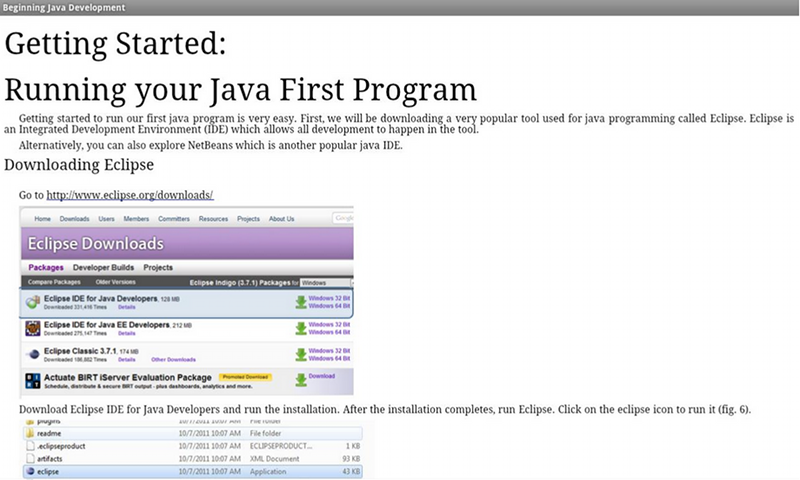Click Resources in the Eclipse site navigation

[213, 219]
